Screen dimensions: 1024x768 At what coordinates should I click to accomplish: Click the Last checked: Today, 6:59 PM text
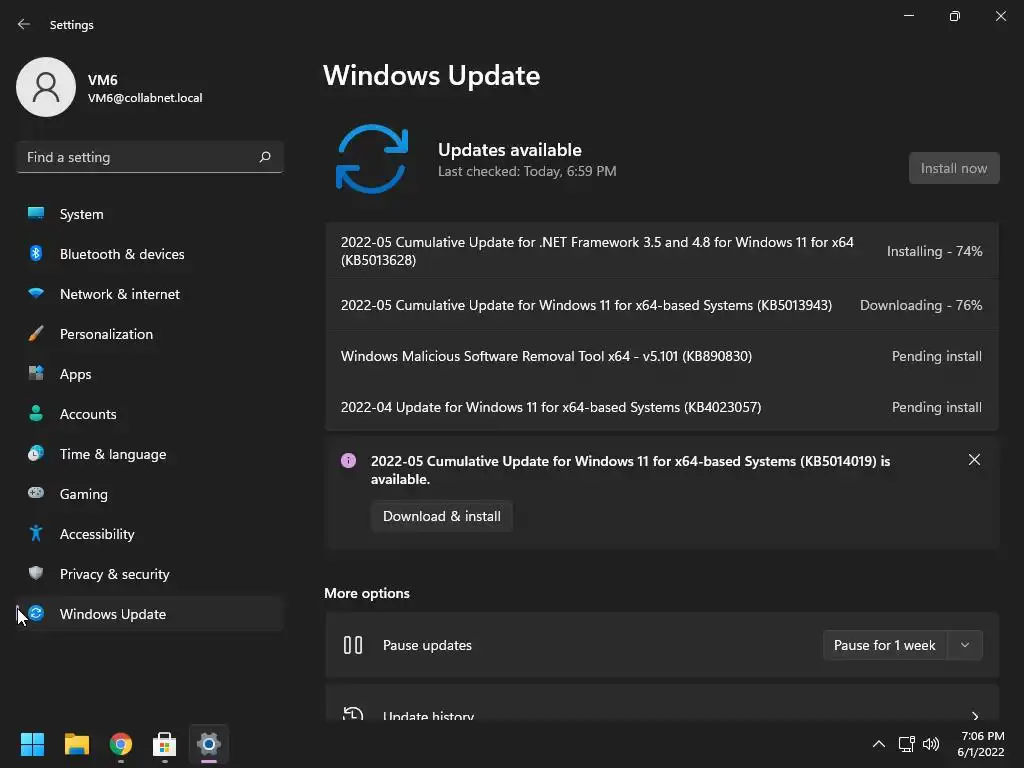pyautogui.click(x=527, y=171)
